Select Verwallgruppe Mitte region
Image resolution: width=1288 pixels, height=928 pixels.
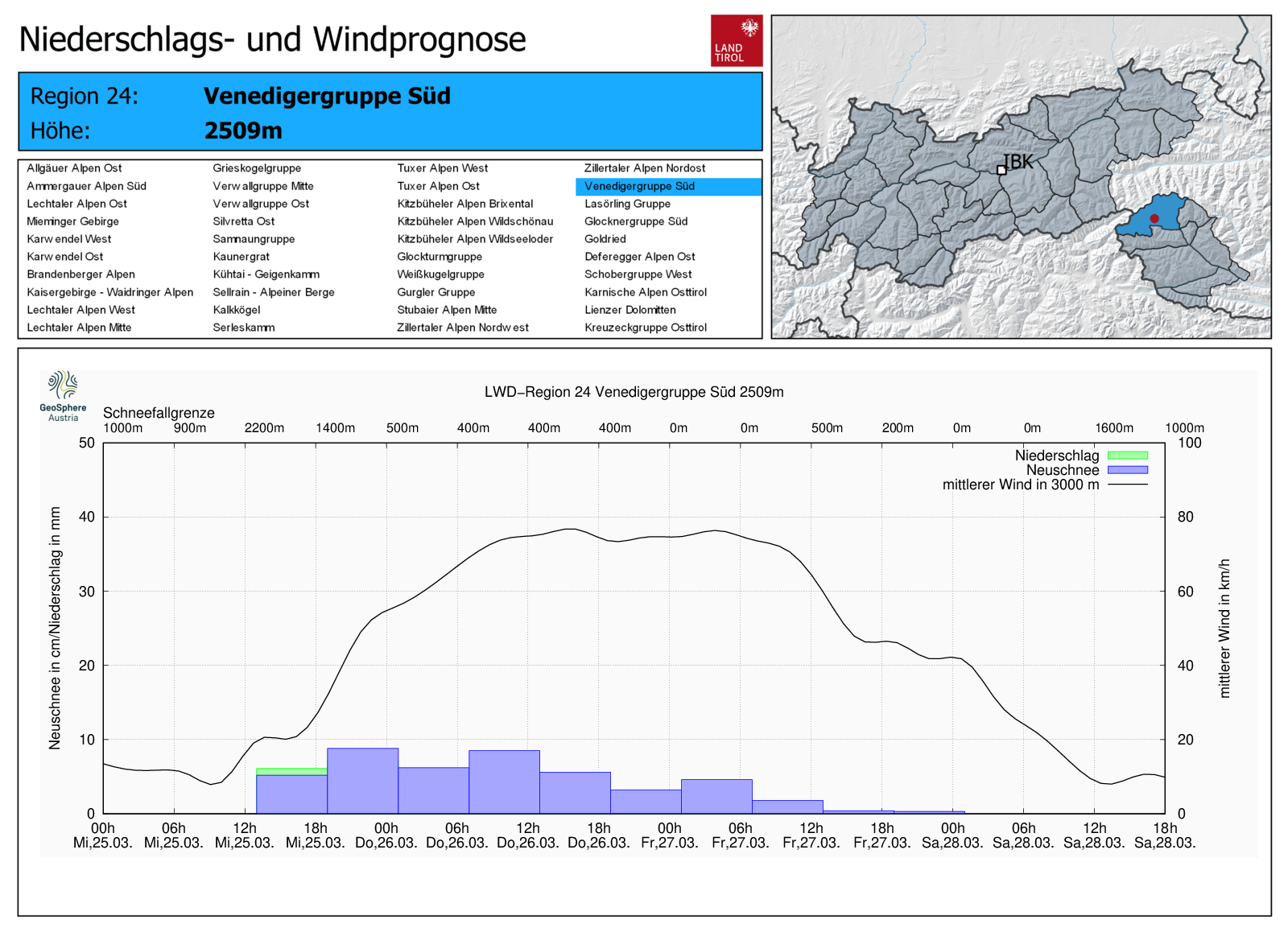point(263,186)
